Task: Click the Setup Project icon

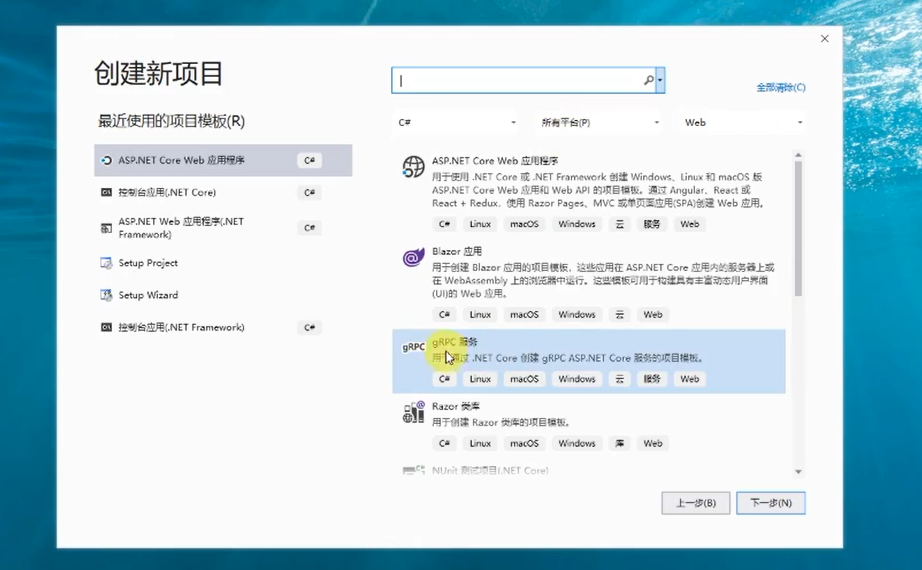Action: [106, 263]
